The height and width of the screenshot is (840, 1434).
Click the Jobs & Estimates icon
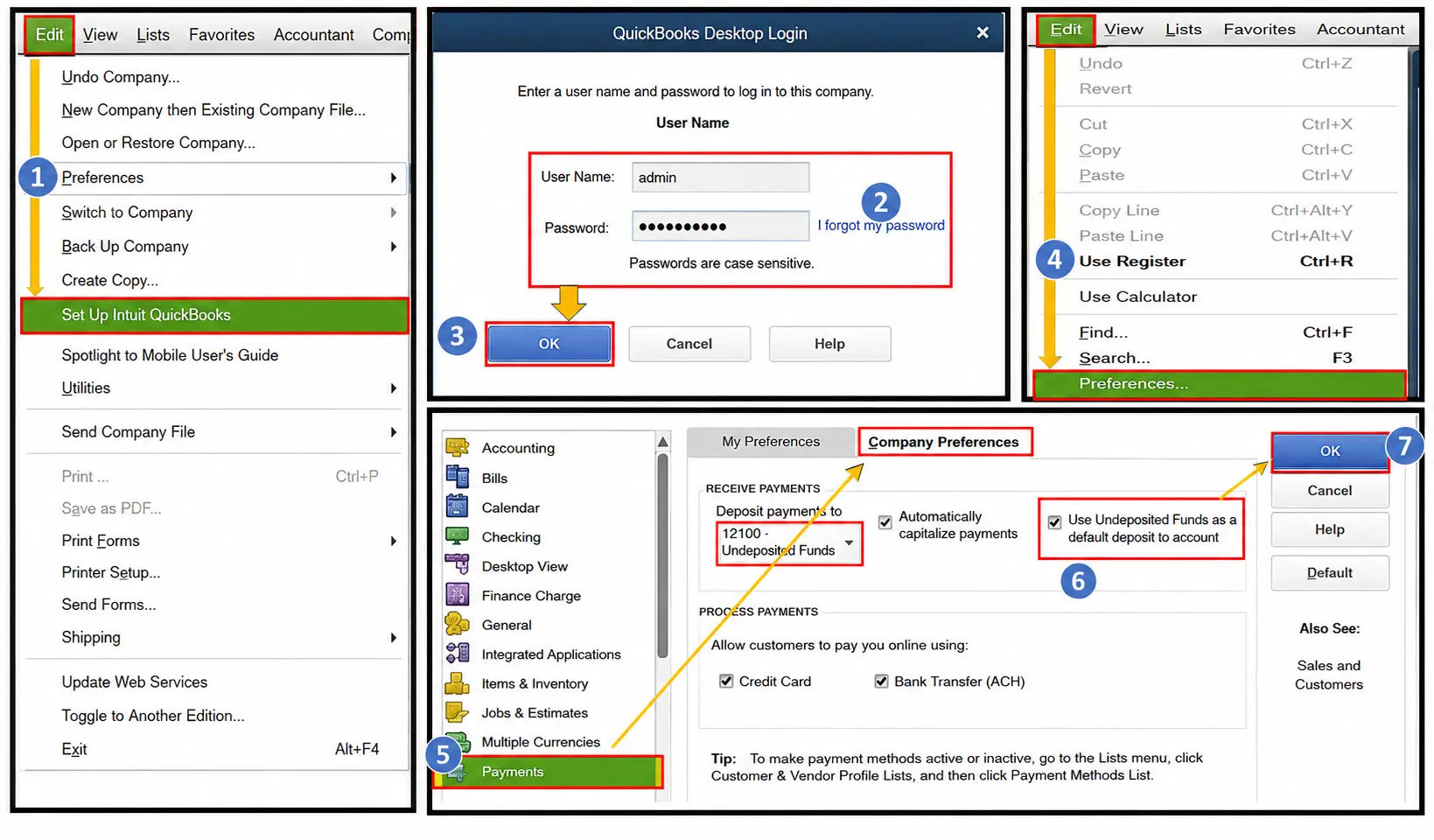458,712
